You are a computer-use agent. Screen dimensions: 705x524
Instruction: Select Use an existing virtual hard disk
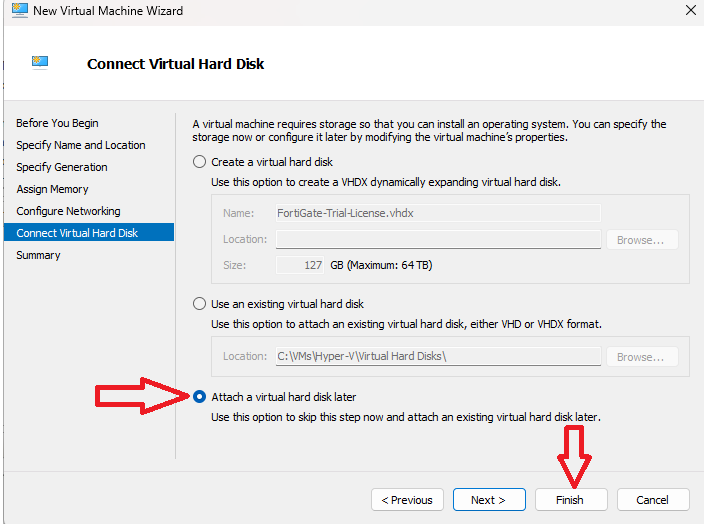pos(200,304)
